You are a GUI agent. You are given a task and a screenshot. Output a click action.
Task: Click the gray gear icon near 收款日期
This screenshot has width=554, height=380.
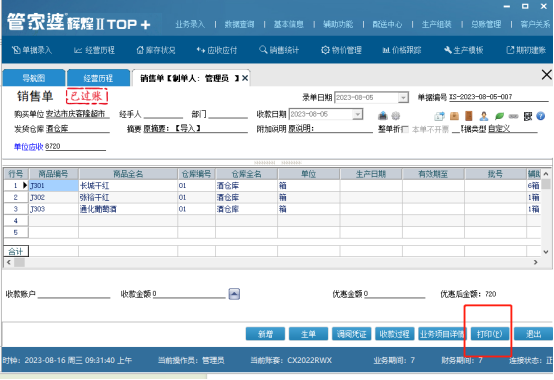[396, 116]
